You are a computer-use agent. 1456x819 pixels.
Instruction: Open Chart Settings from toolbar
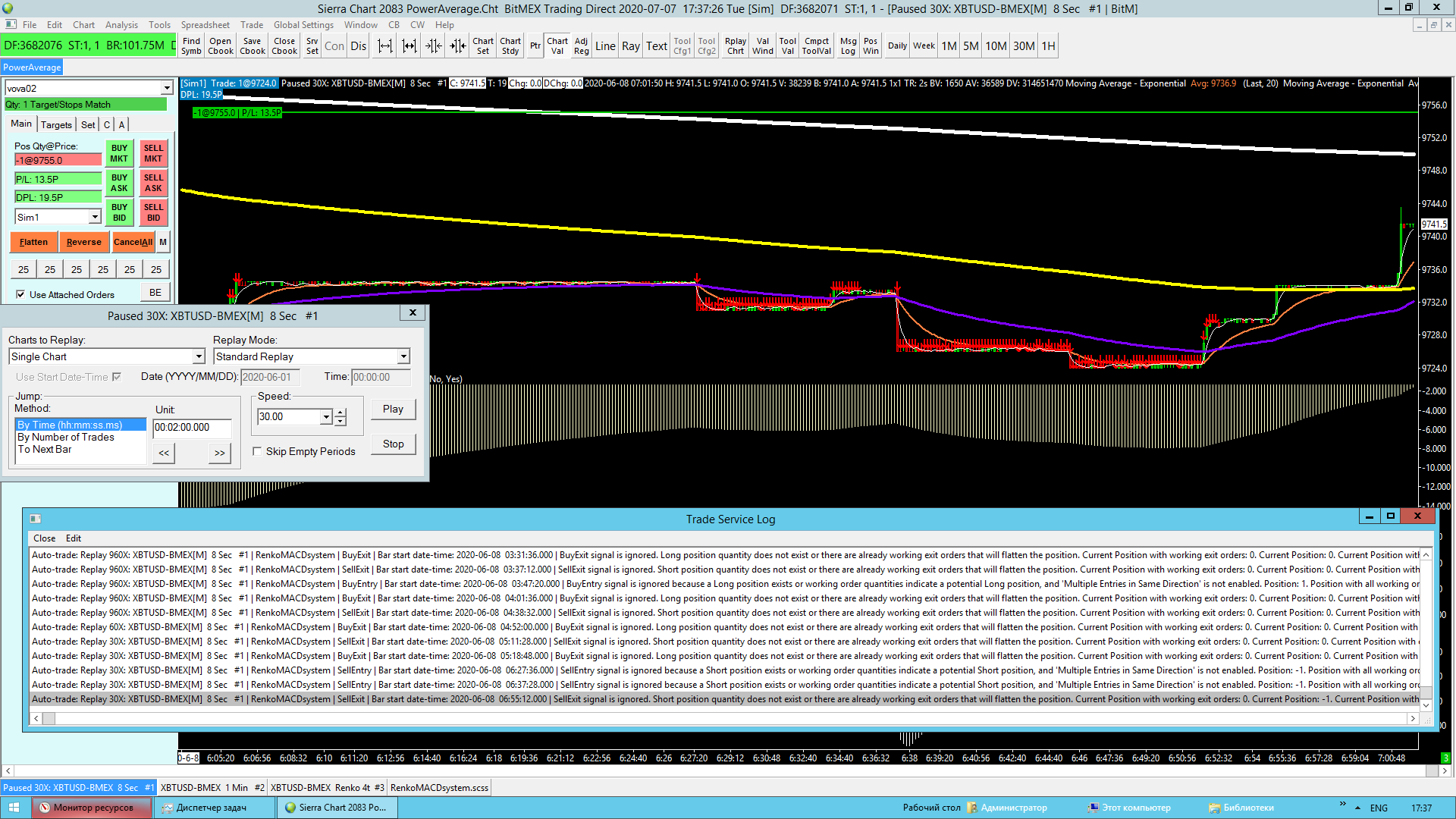482,46
